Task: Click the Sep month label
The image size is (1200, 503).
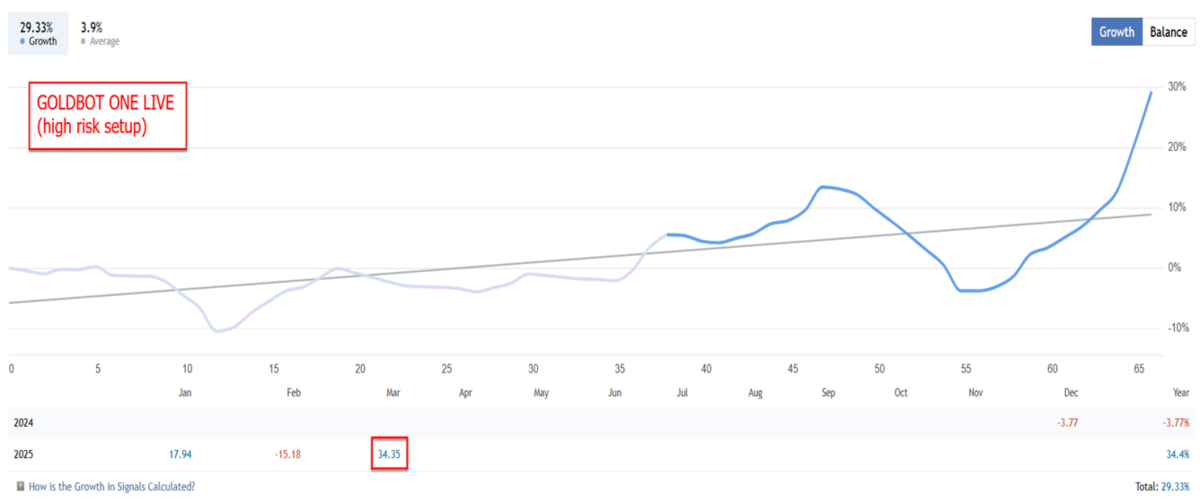Action: (828, 394)
